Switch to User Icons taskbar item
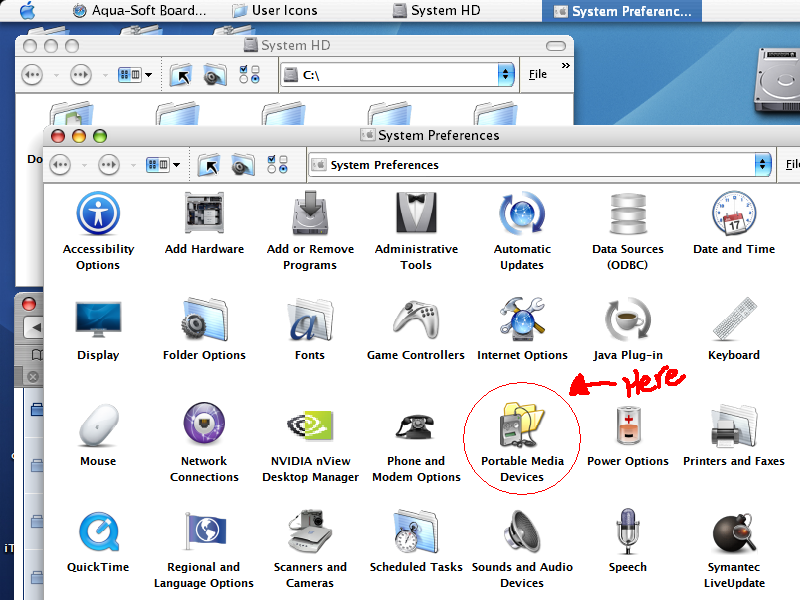This screenshot has height=600, width=800. [274, 11]
